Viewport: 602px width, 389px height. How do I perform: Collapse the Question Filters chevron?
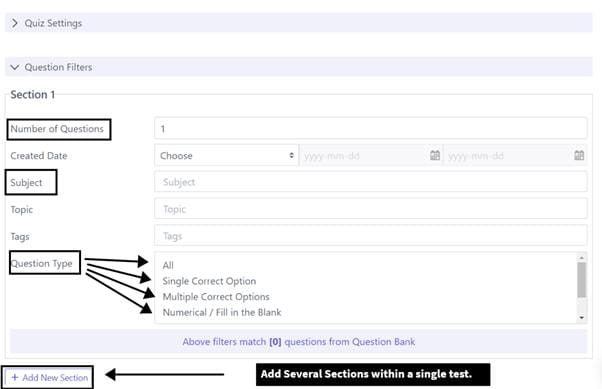coord(15,67)
